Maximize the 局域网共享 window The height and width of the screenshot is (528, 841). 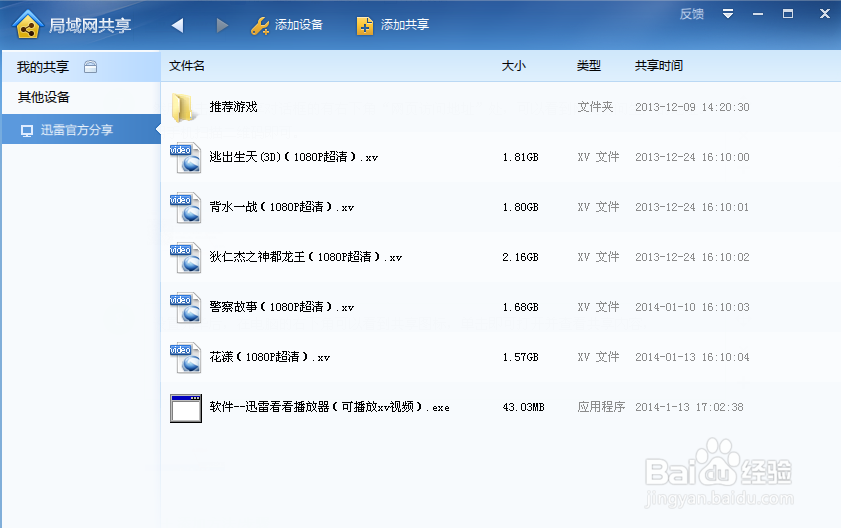(x=788, y=14)
